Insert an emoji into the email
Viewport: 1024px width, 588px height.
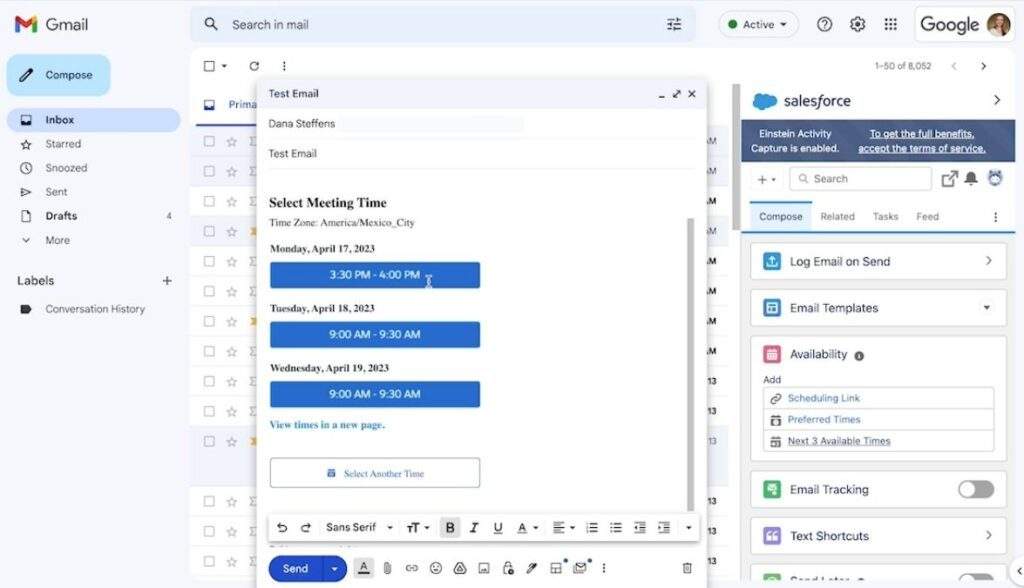[x=435, y=568]
